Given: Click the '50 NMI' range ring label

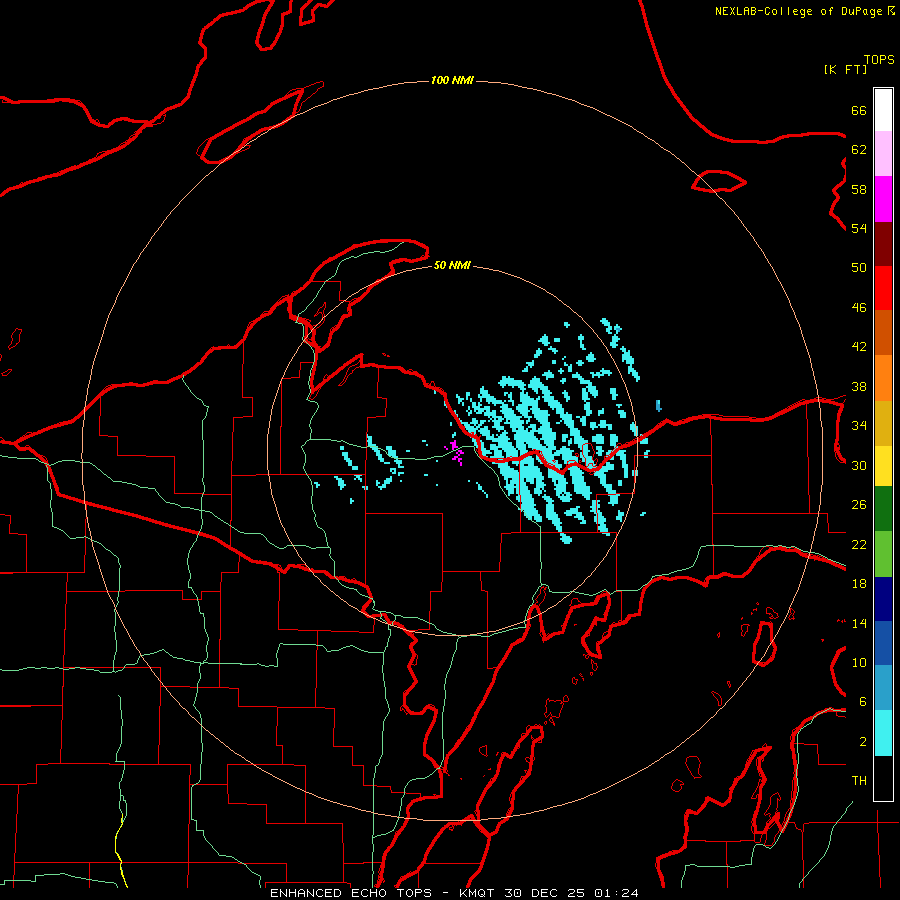Looking at the screenshot, I should tap(452, 265).
